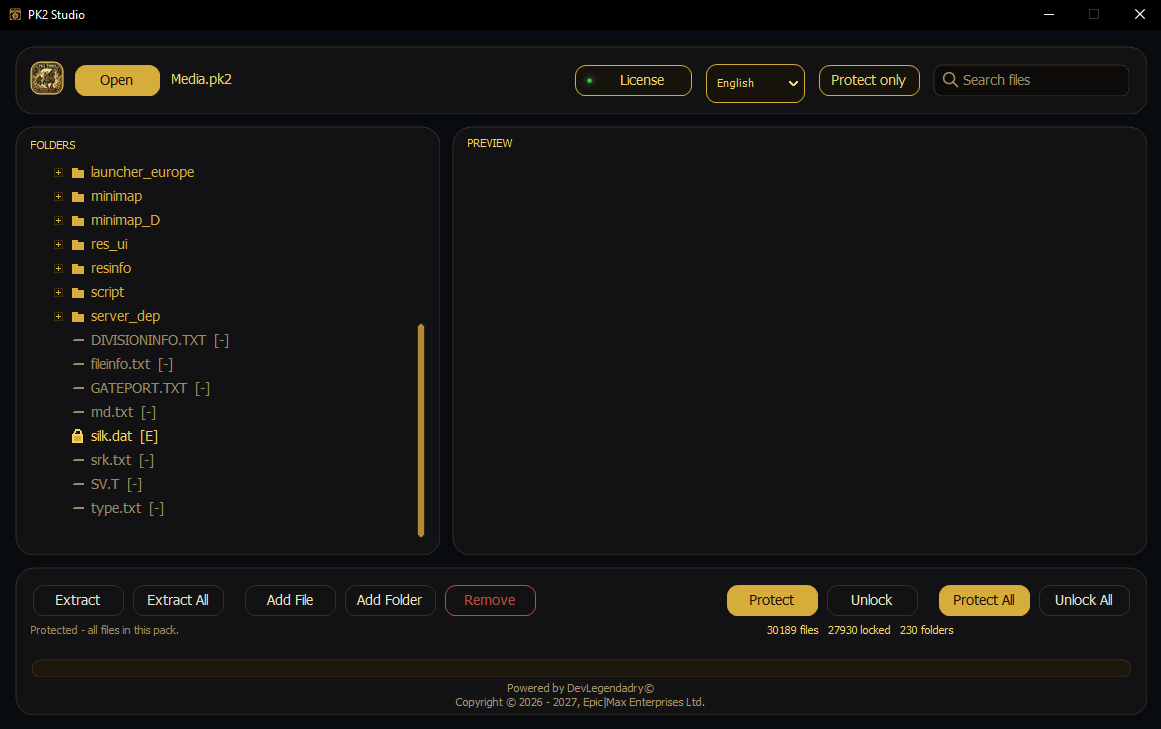Select the srk.txt file name

(110, 460)
